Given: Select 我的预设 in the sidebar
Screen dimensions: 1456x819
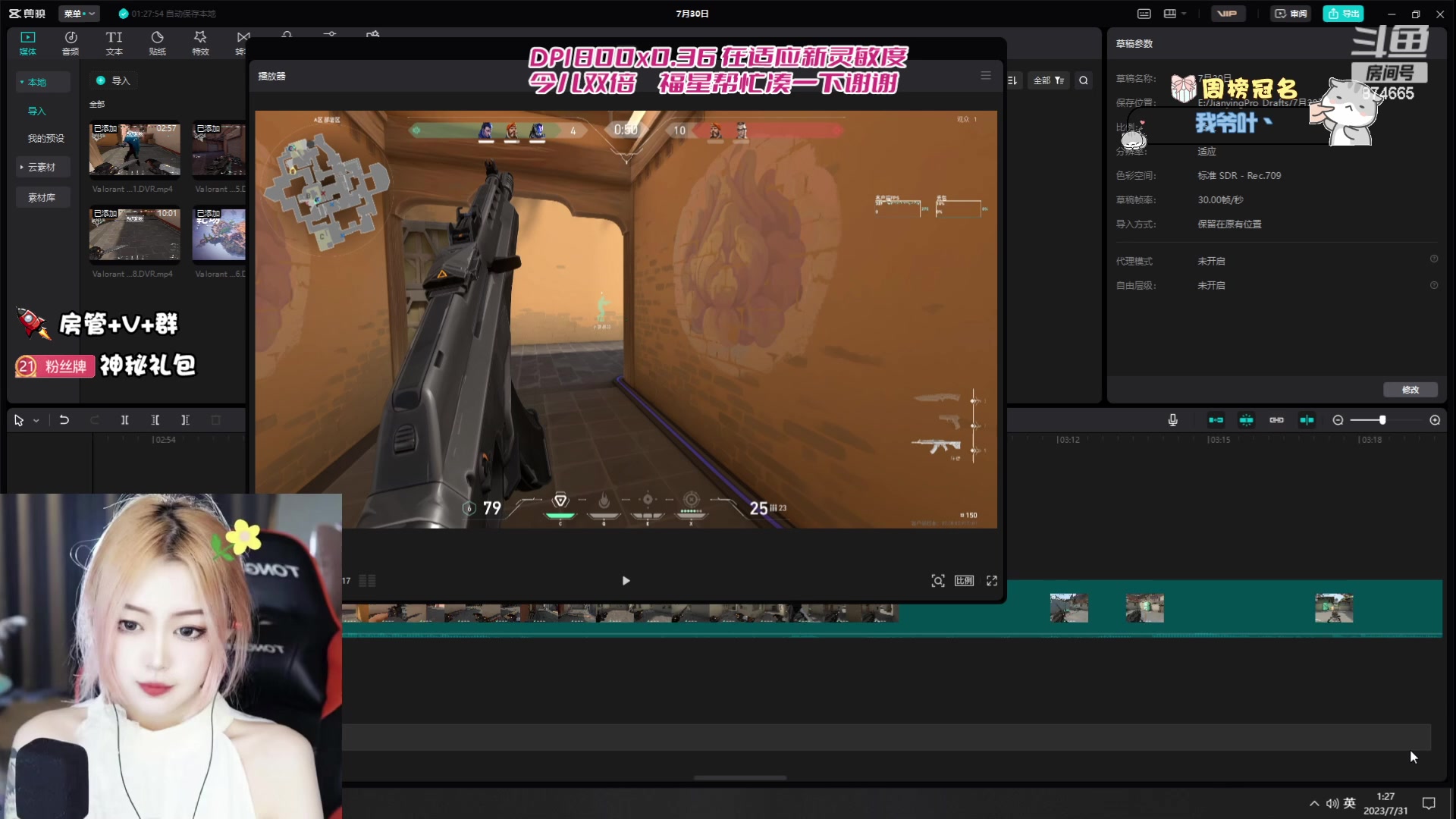Looking at the screenshot, I should pyautogui.click(x=46, y=138).
